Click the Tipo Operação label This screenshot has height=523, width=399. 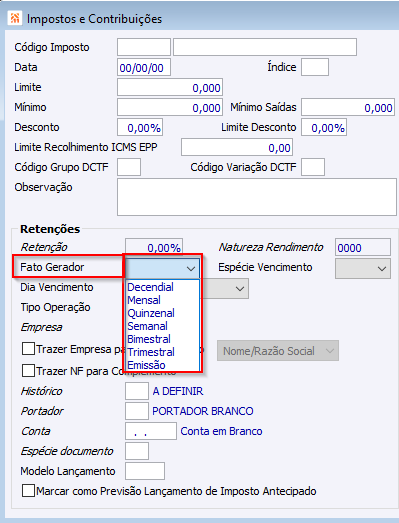[55, 308]
